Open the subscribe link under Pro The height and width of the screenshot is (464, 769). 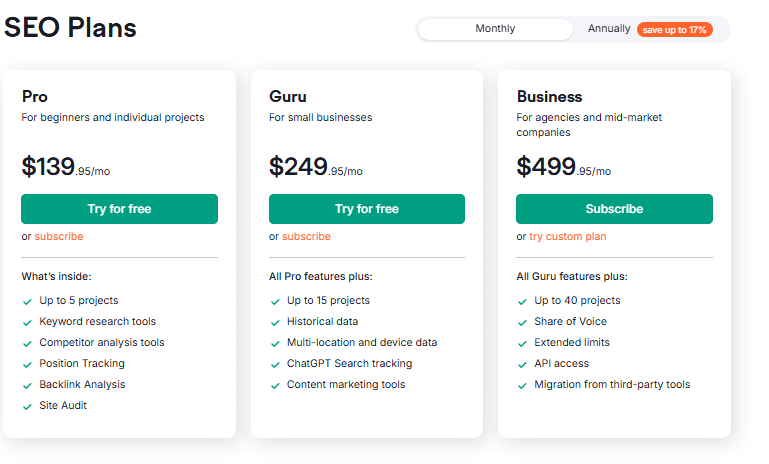pos(59,236)
